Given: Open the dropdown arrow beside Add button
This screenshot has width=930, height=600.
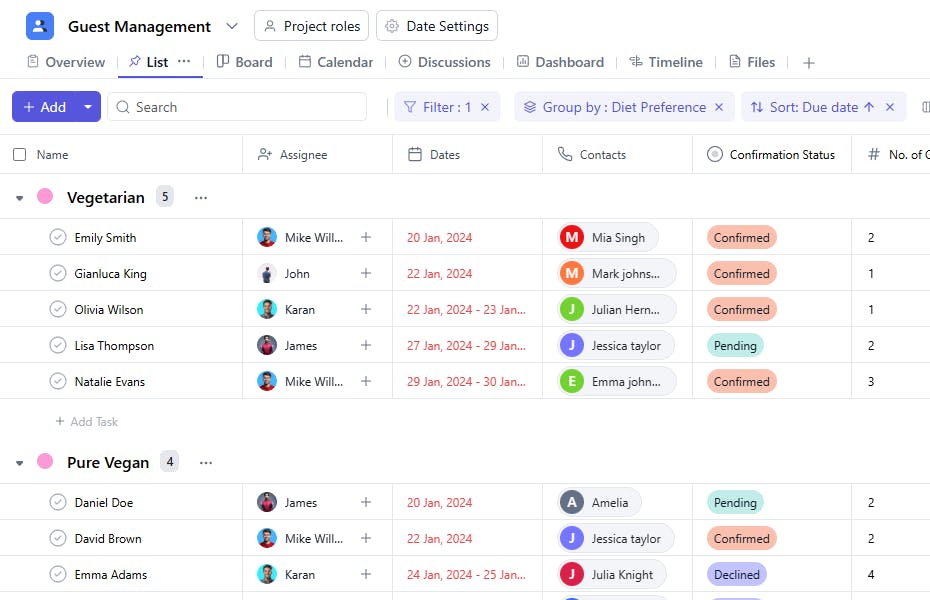Looking at the screenshot, I should (88, 107).
